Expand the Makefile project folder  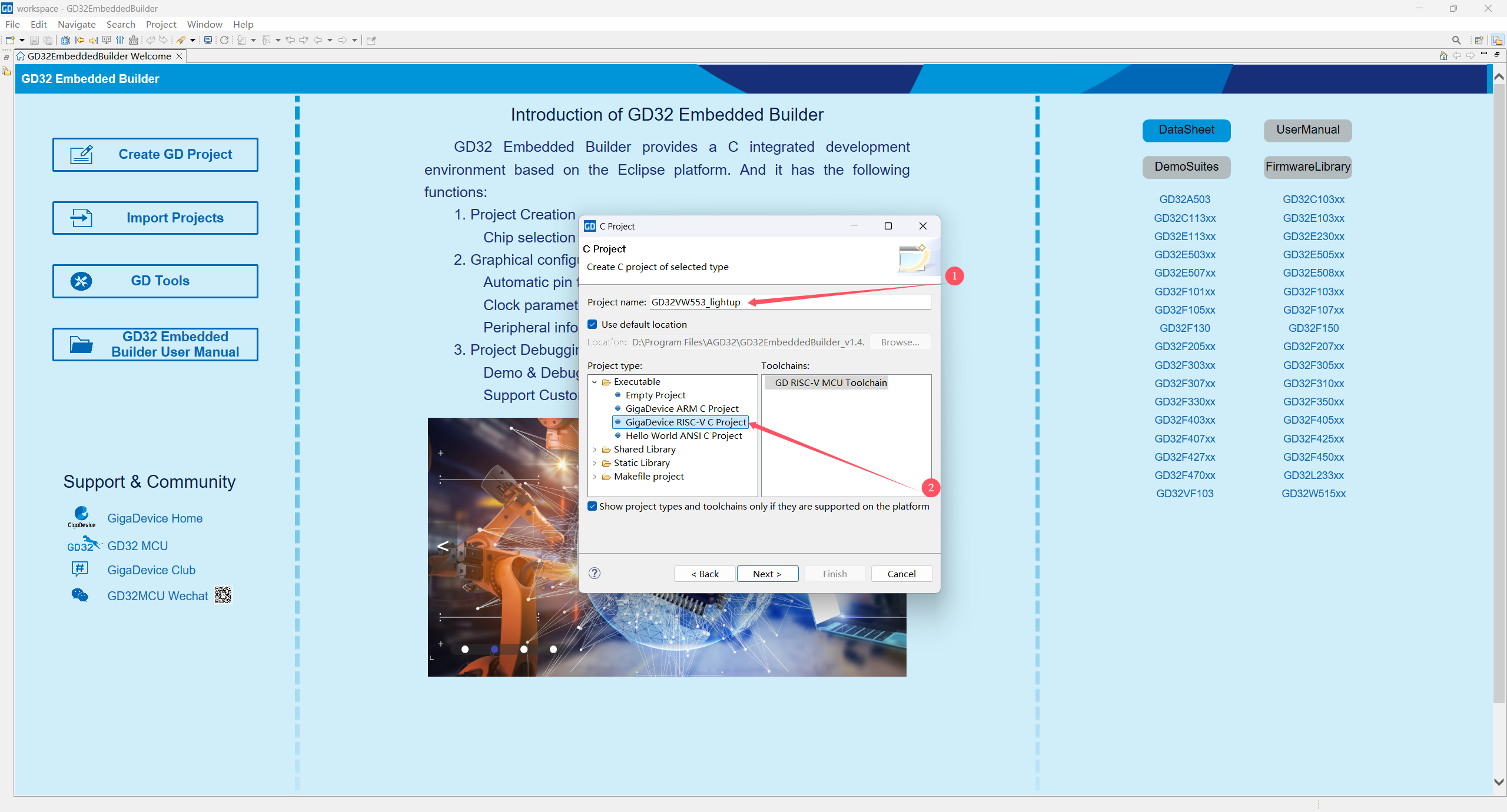click(595, 477)
